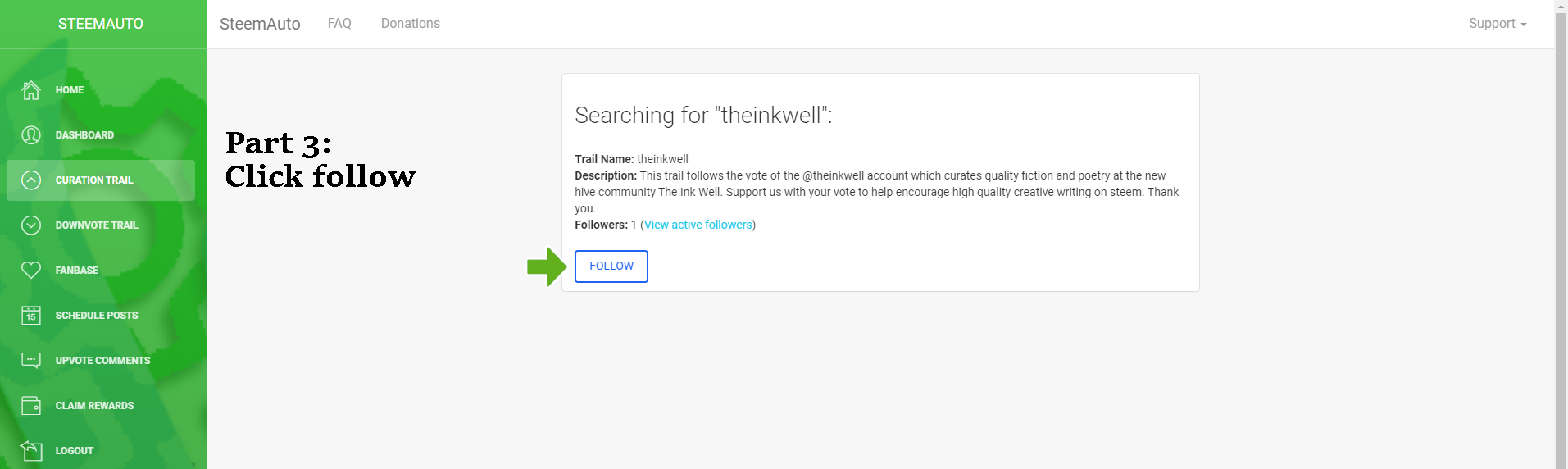Click the Upvote Comments speech bubble icon

31,360
